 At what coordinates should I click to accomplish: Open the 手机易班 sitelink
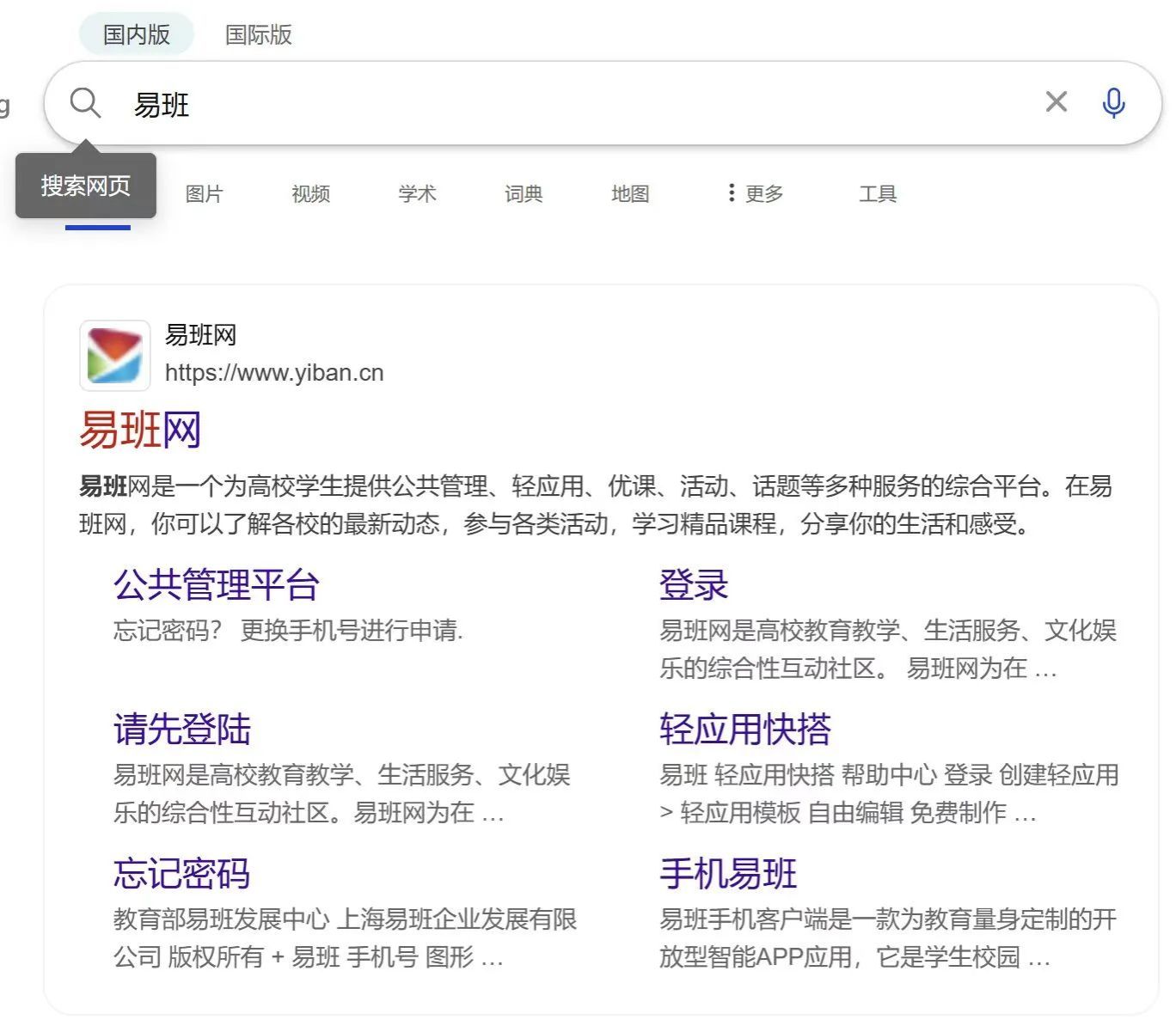(x=728, y=874)
